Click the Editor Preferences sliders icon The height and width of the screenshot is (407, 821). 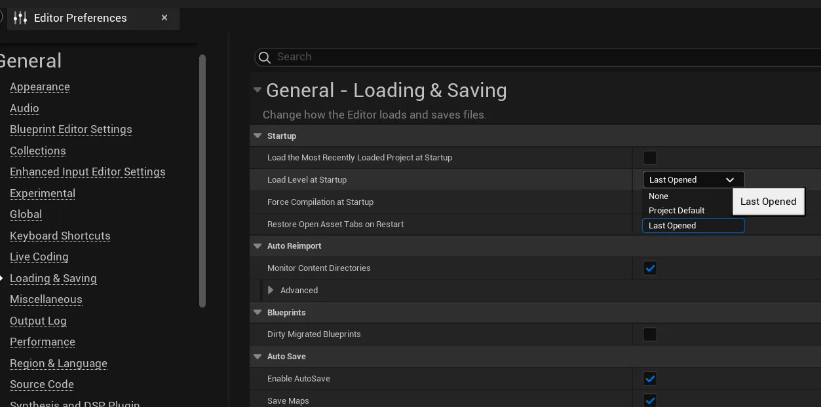click(20, 18)
